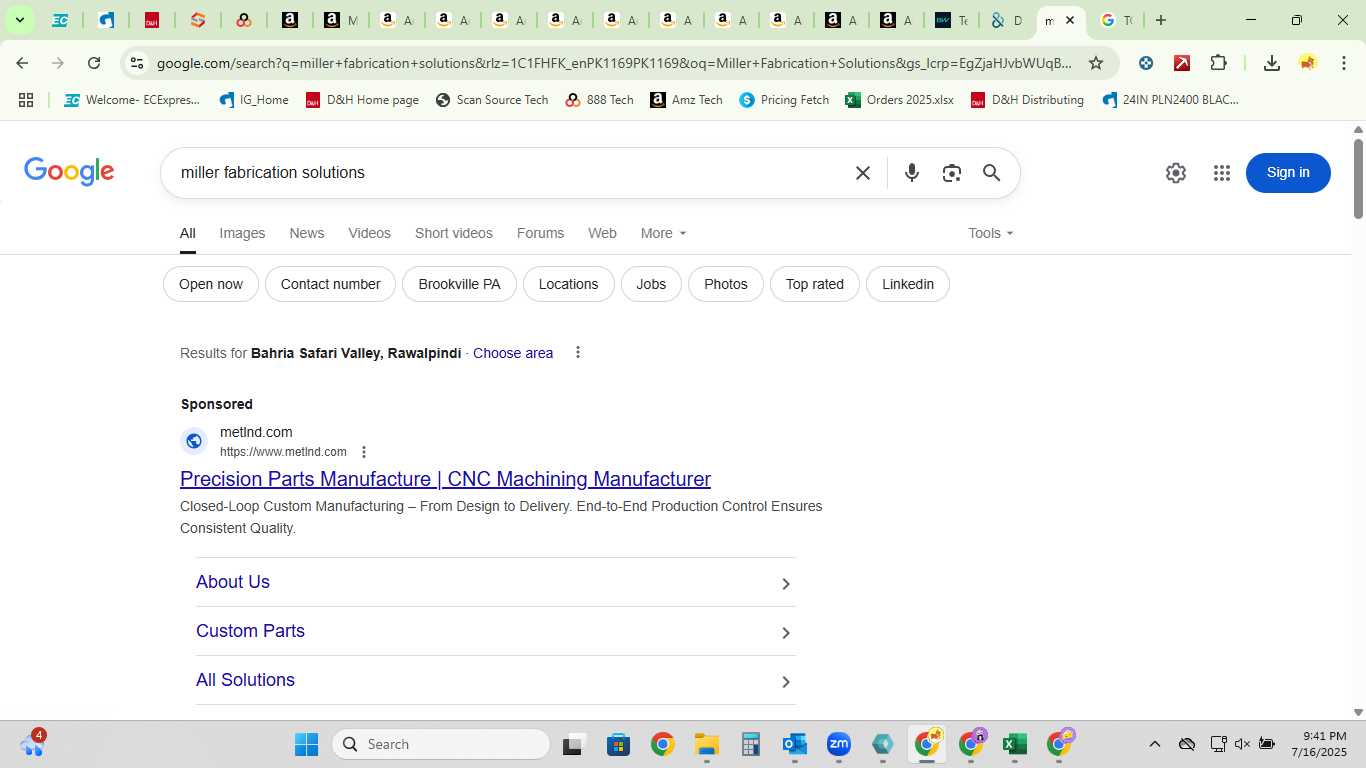
Task: Apply the Jobs filter chip
Action: [x=651, y=284]
